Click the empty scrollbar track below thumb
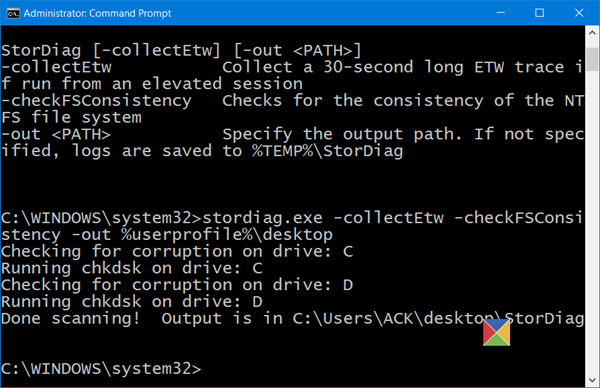 [x=592, y=222]
